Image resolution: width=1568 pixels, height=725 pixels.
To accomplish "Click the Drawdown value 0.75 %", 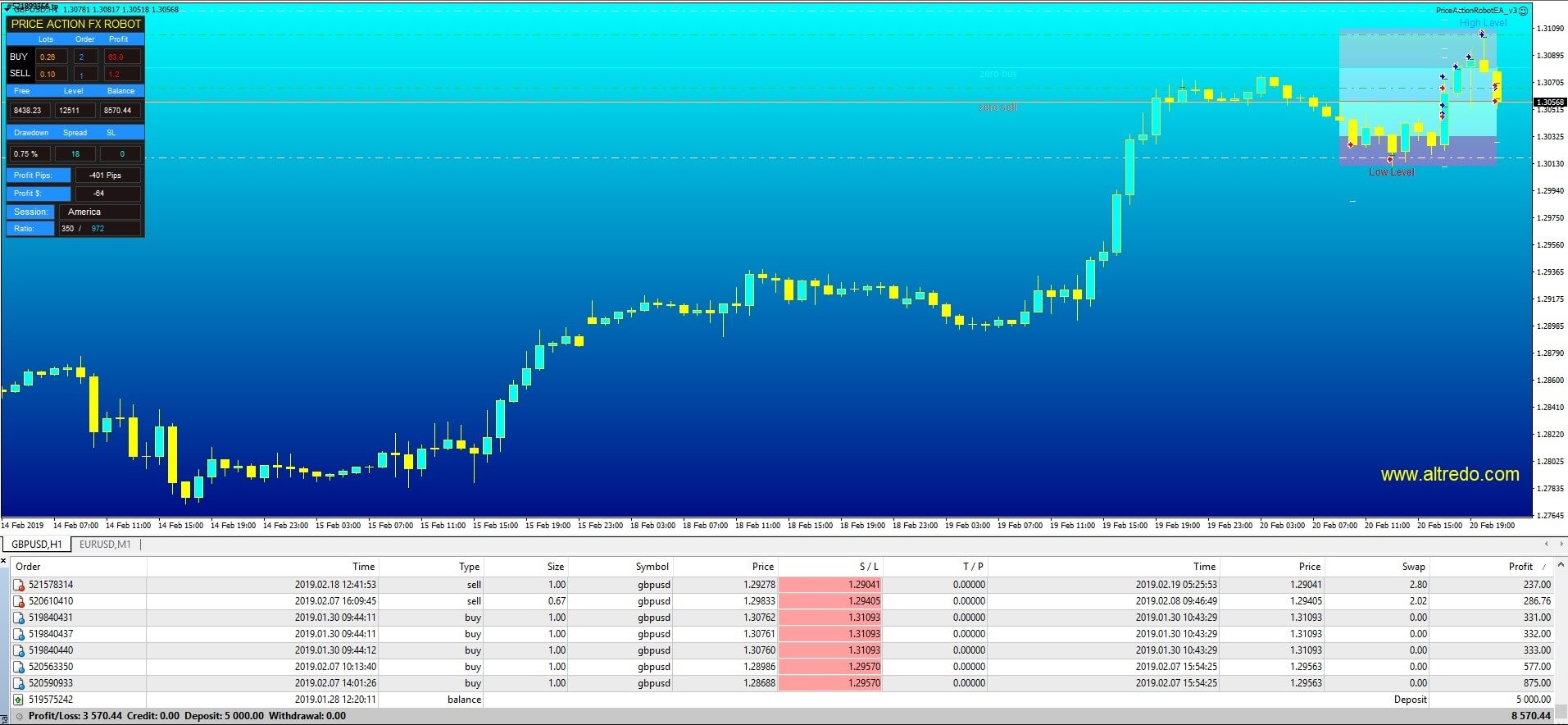I will click(x=30, y=153).
